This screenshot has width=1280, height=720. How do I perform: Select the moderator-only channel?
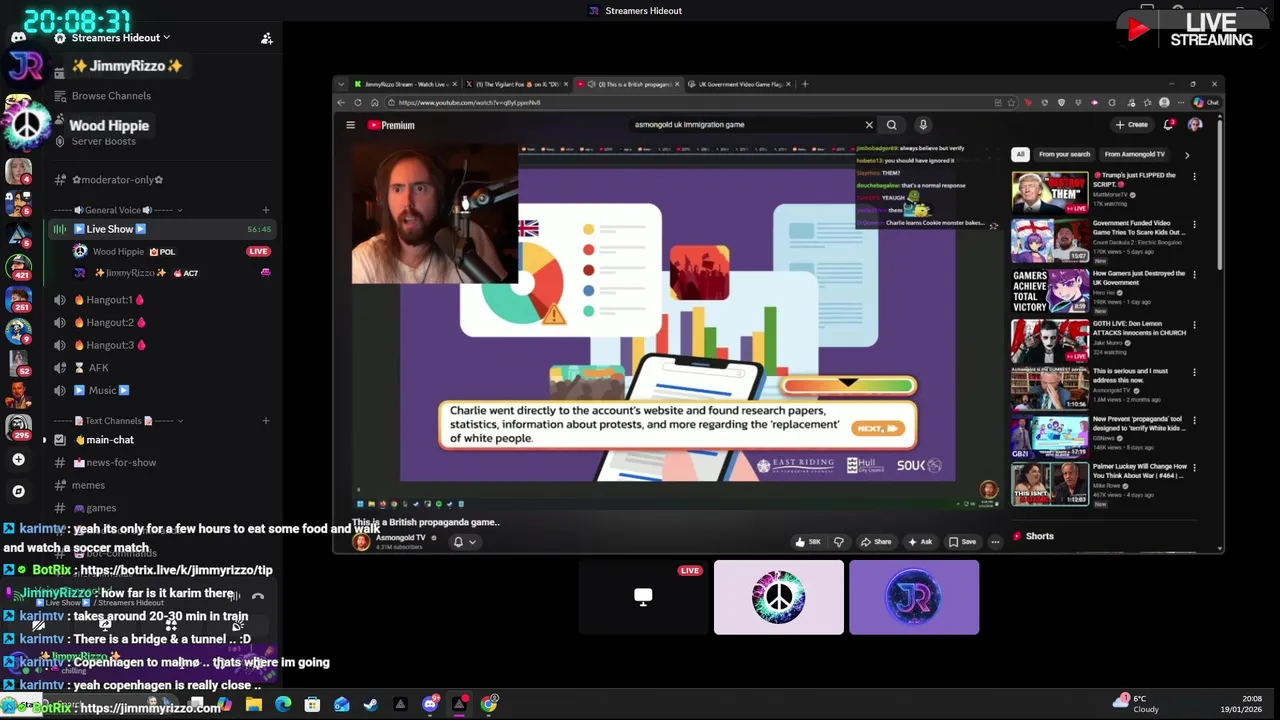click(x=118, y=180)
